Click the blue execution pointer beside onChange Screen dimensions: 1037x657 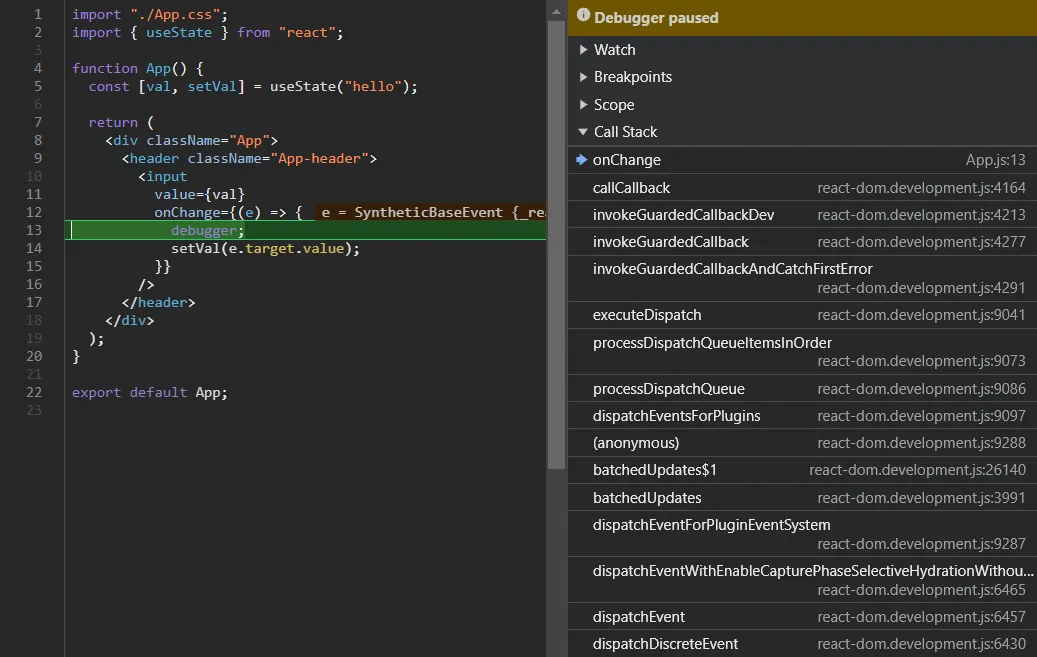point(581,159)
